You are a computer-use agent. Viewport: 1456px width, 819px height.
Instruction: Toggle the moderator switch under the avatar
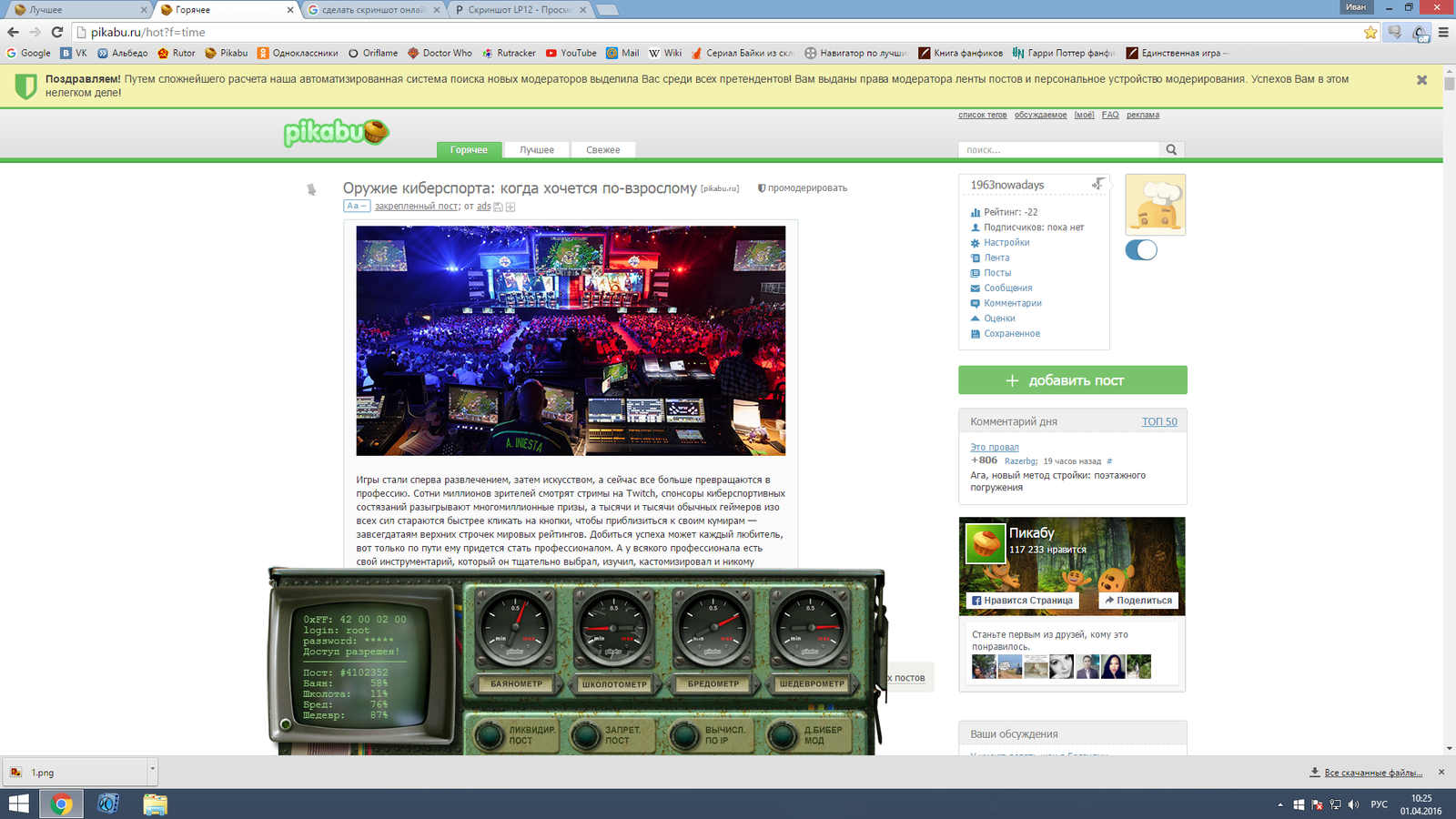tap(1141, 250)
